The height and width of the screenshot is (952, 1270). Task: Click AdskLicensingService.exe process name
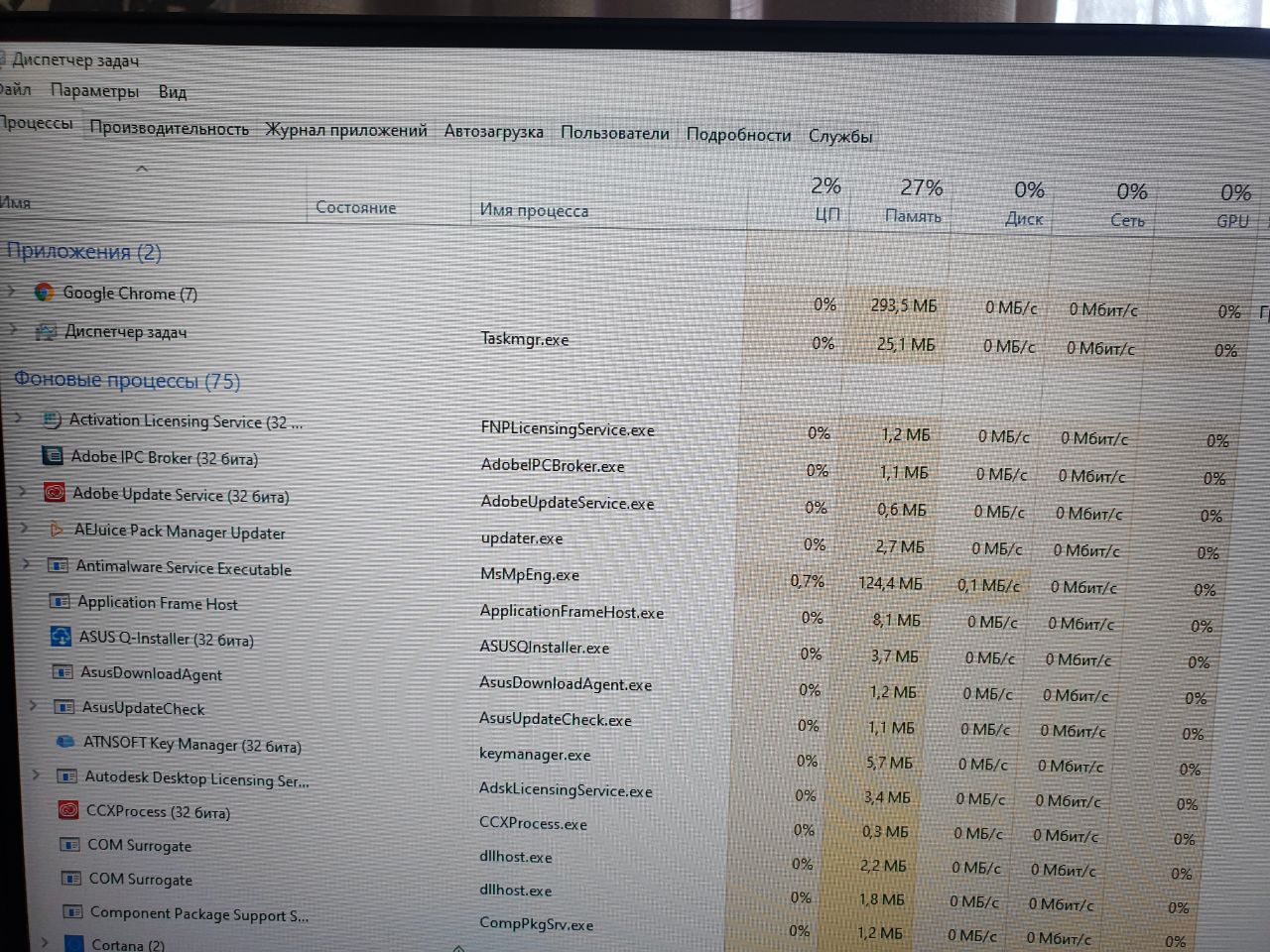tap(567, 790)
